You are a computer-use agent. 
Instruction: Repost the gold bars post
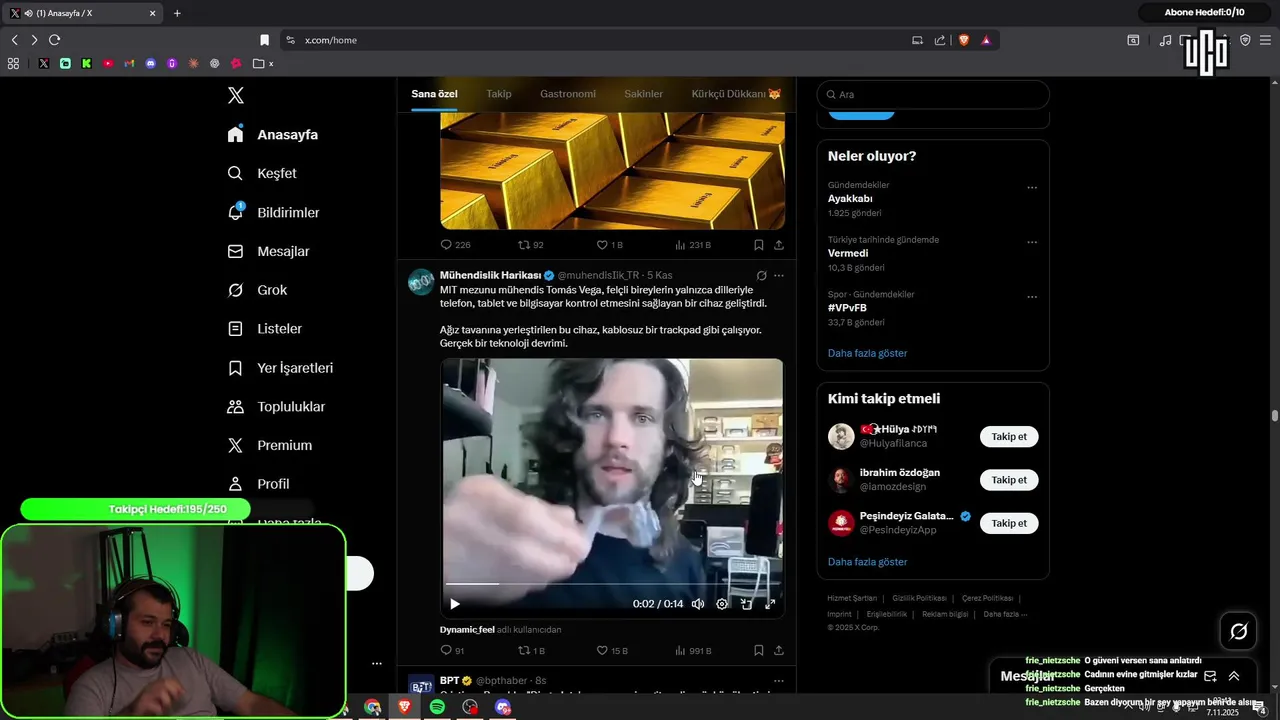tap(531, 245)
